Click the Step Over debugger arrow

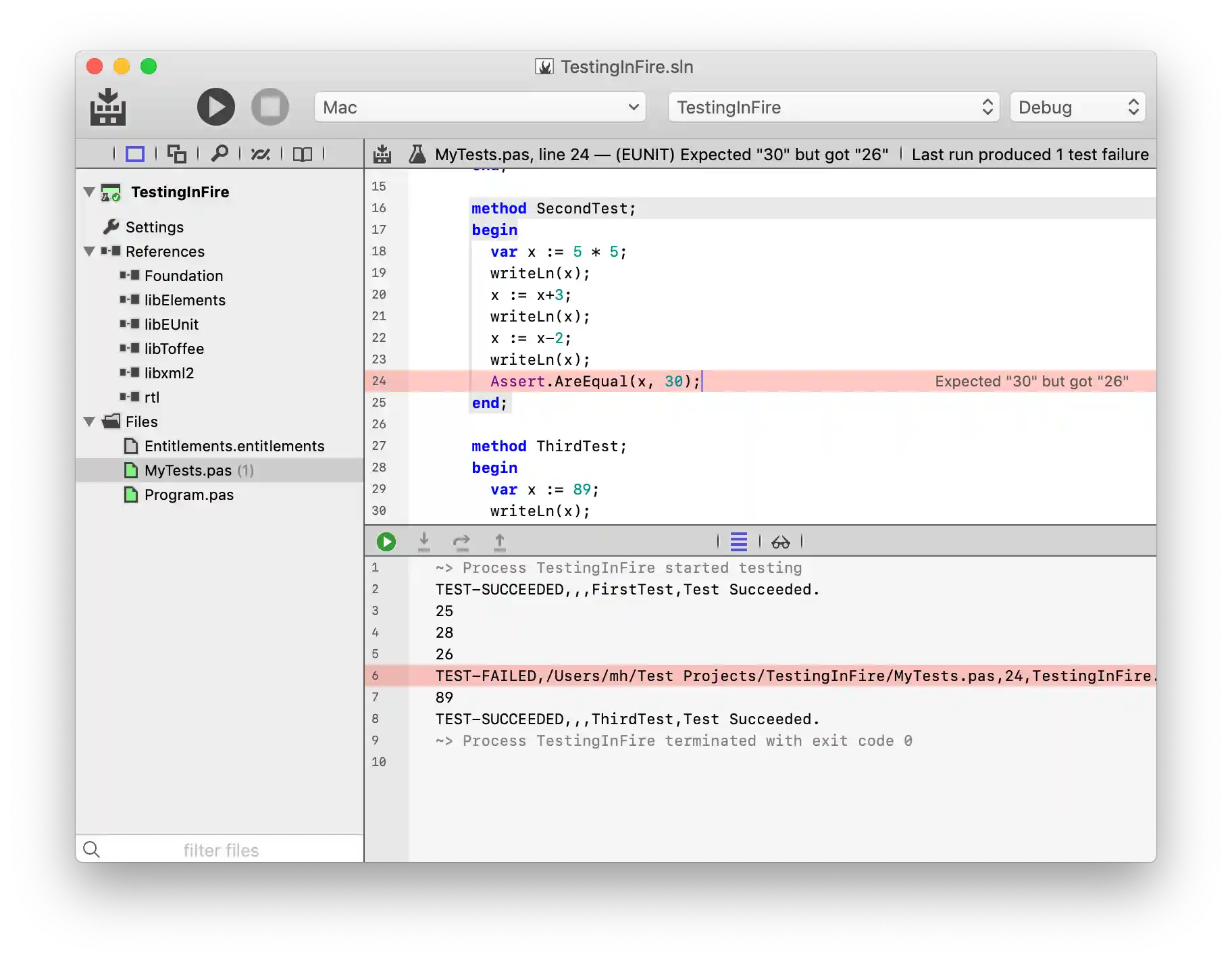[461, 542]
